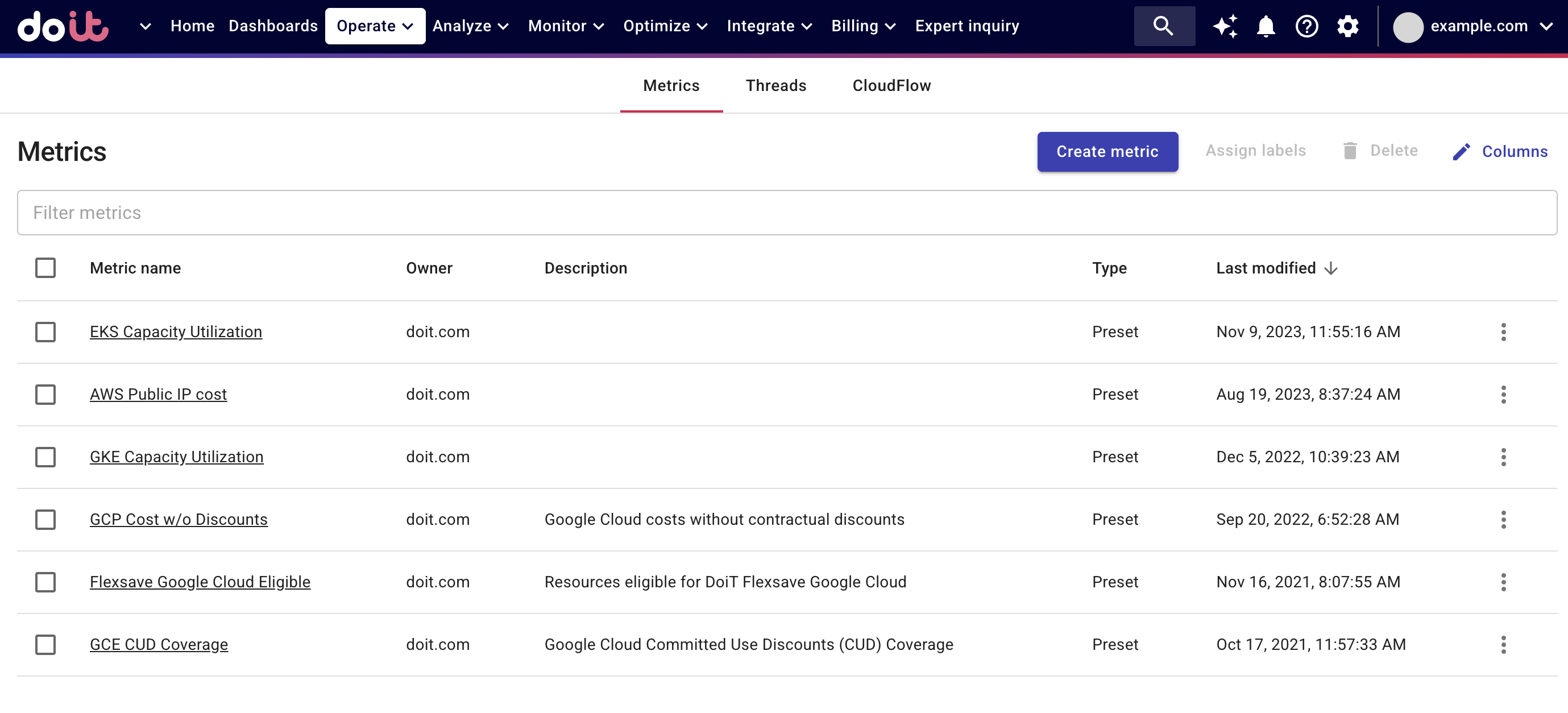The image size is (1568, 713).
Task: Select the GCE CUD Coverage checkbox
Action: (x=45, y=645)
